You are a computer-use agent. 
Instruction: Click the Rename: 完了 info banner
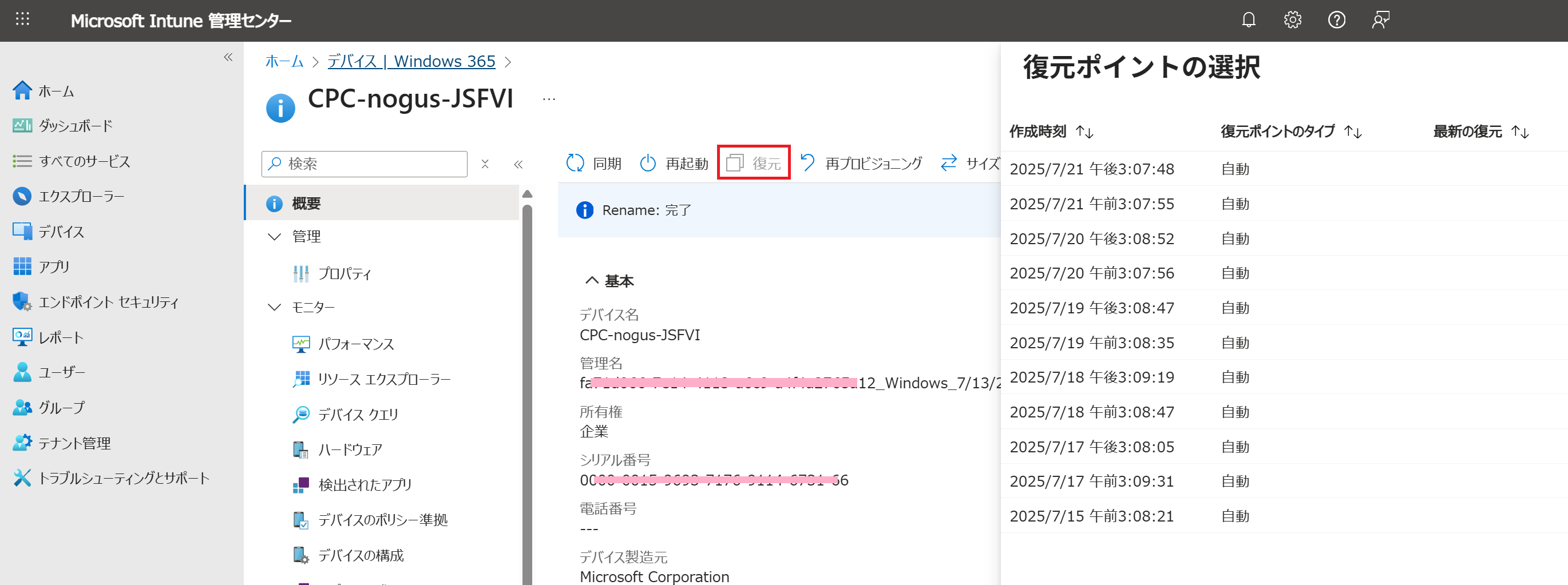tap(779, 210)
